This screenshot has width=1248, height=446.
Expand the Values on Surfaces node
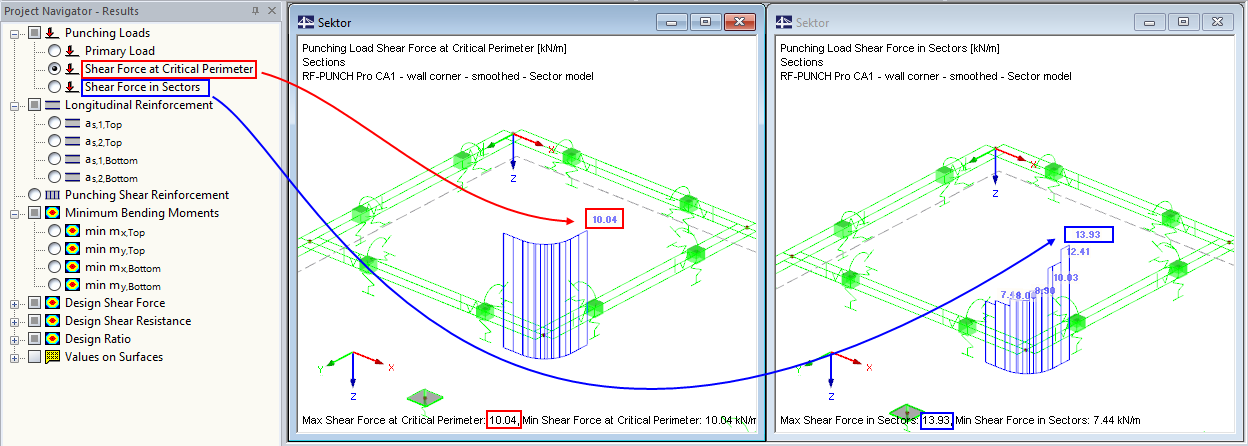tap(15, 357)
